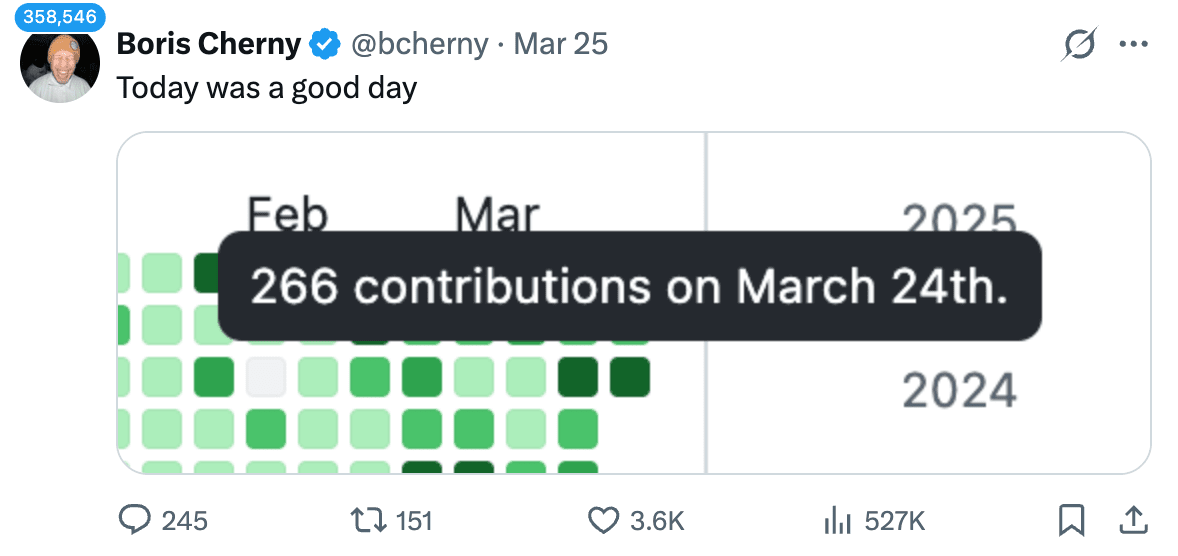Click the reply comment icon
This screenshot has width=1178, height=556.
point(134,520)
